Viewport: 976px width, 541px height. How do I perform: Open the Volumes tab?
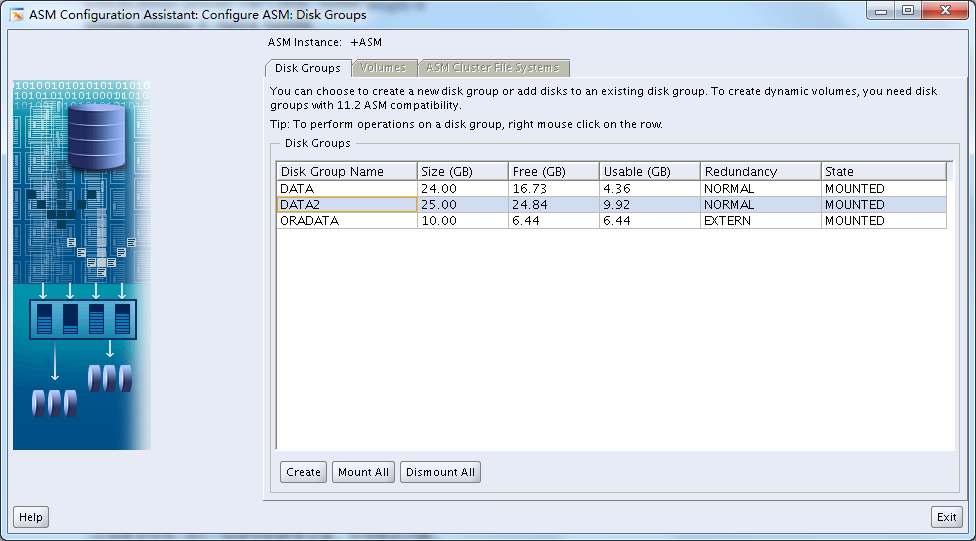click(x=383, y=67)
